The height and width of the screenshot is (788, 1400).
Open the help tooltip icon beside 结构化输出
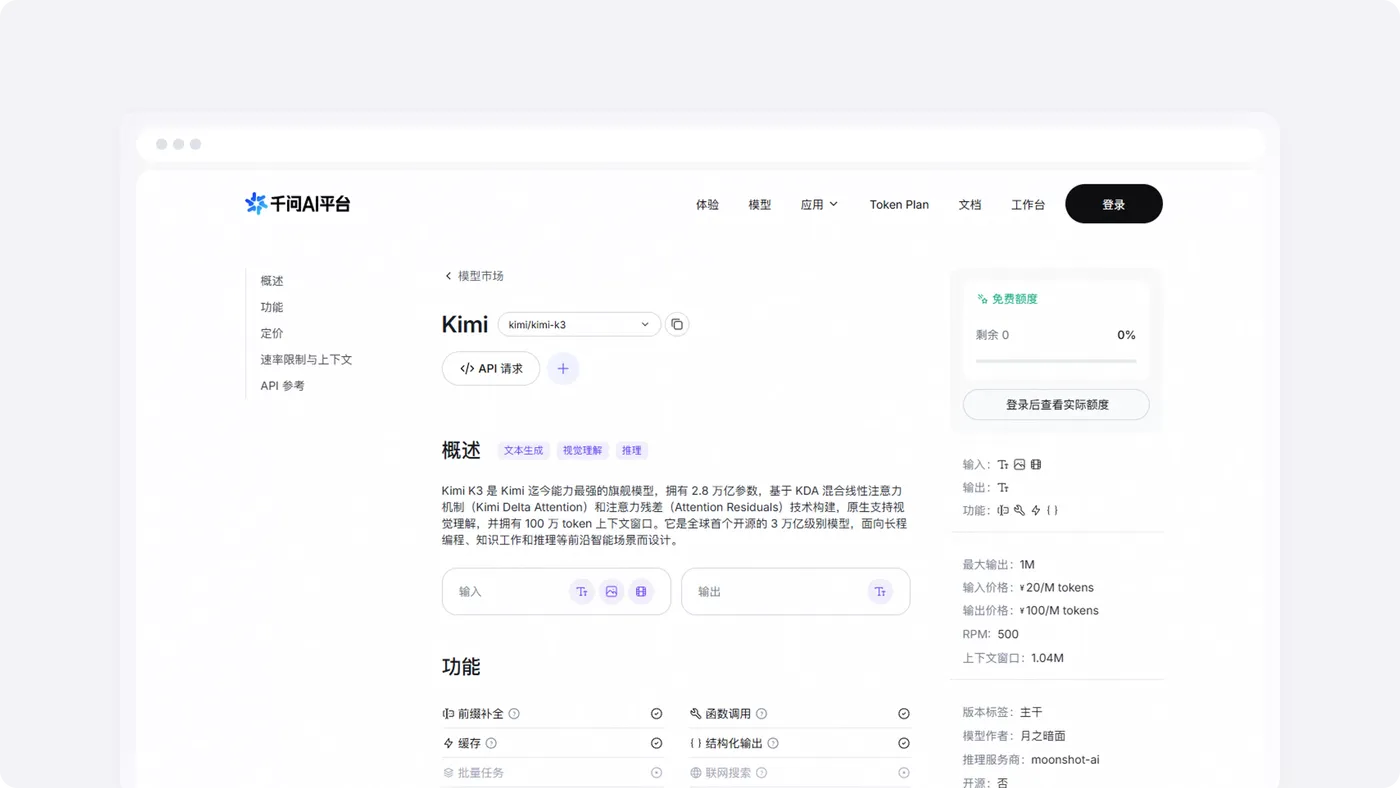pos(773,743)
